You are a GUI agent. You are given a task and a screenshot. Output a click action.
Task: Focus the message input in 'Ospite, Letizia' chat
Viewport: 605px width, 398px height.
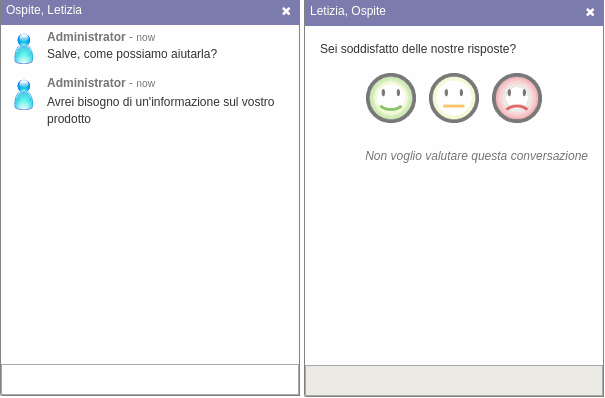tap(150, 379)
